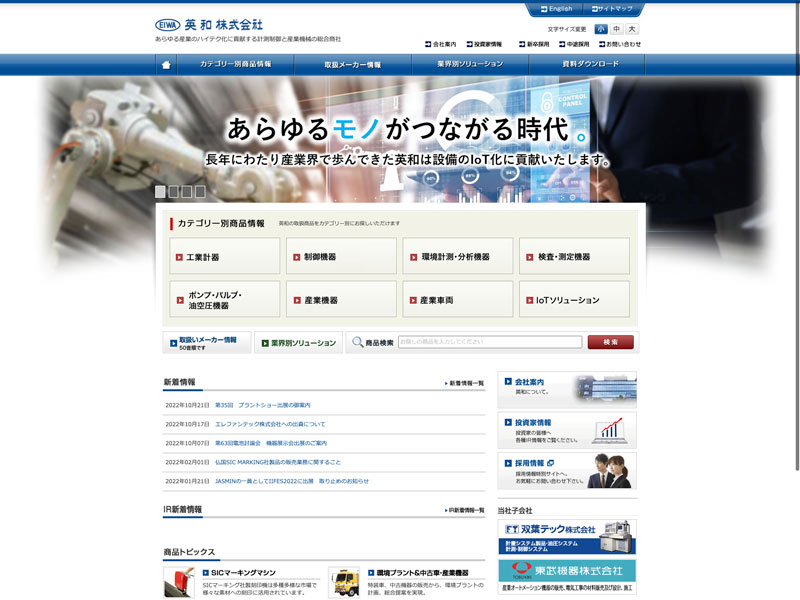Open the 双葉テック subsidiary banner
This screenshot has height=600, width=800.
(566, 537)
